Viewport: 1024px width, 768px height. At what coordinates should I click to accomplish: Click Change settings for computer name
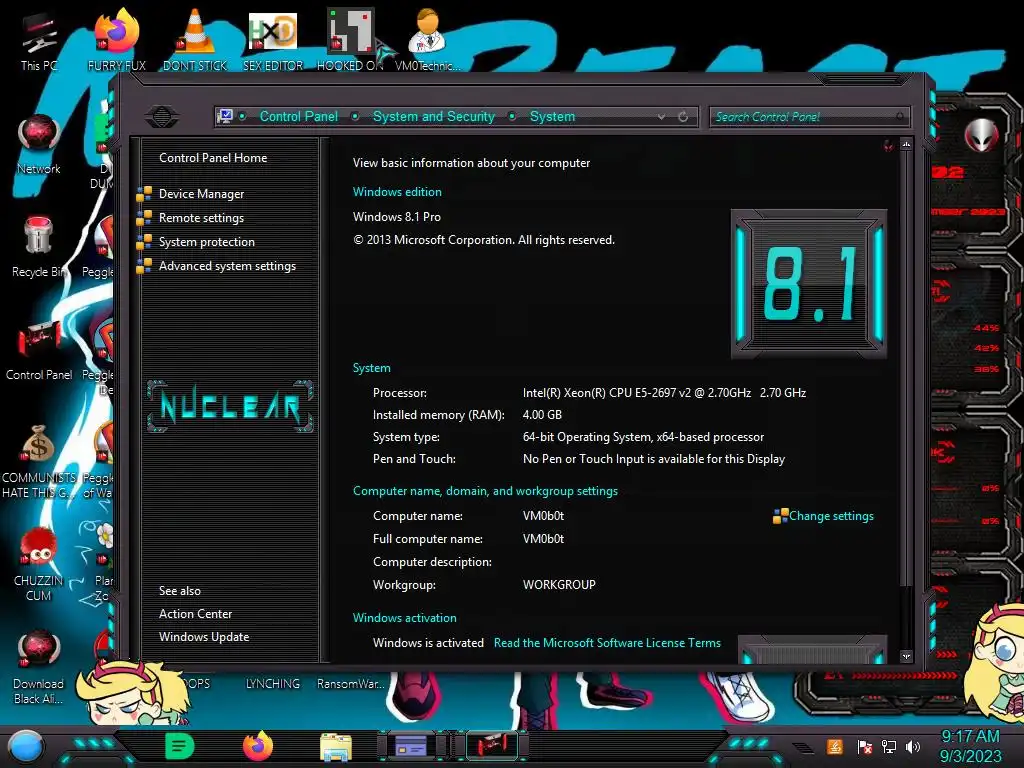pos(831,516)
